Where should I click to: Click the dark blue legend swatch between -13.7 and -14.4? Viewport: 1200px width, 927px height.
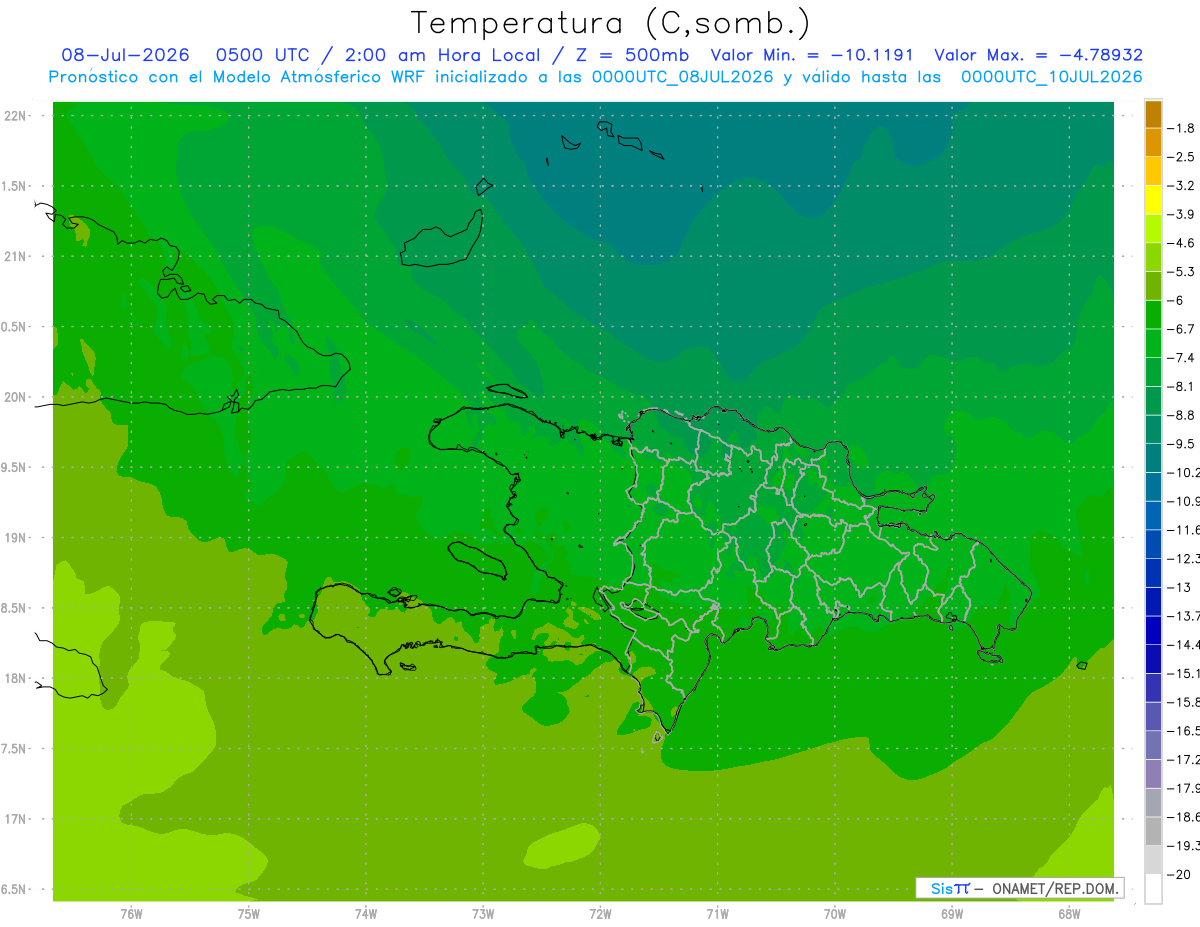coord(1153,630)
